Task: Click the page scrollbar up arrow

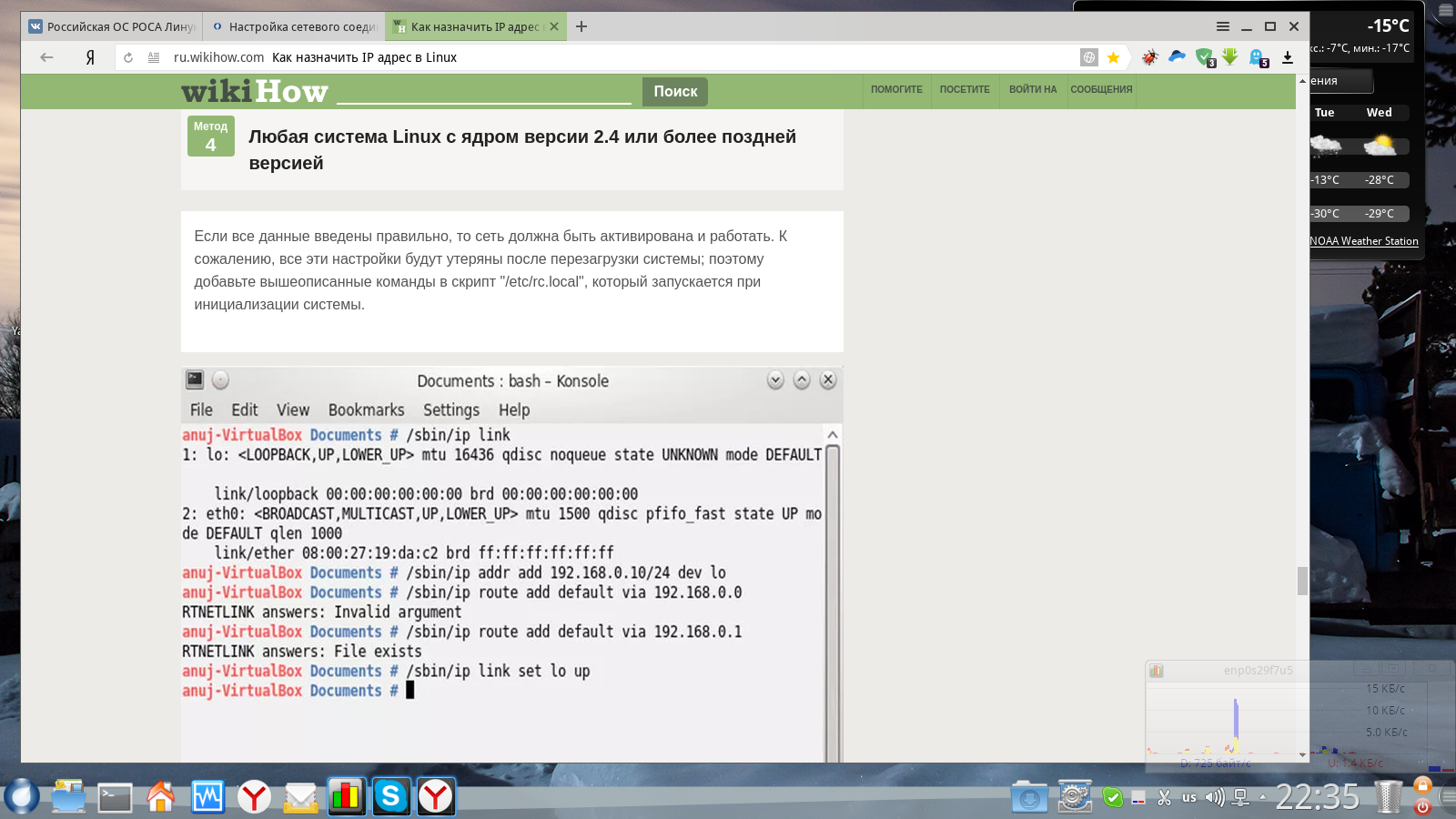Action: point(1302,81)
